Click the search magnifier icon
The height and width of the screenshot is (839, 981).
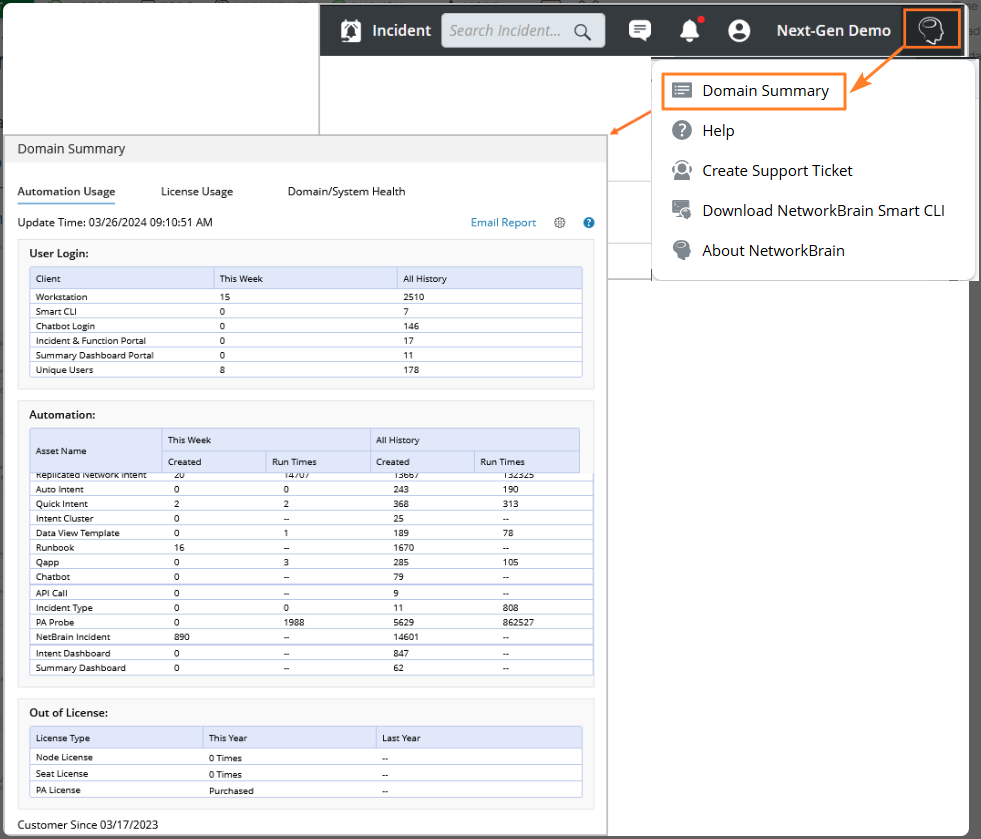point(583,31)
